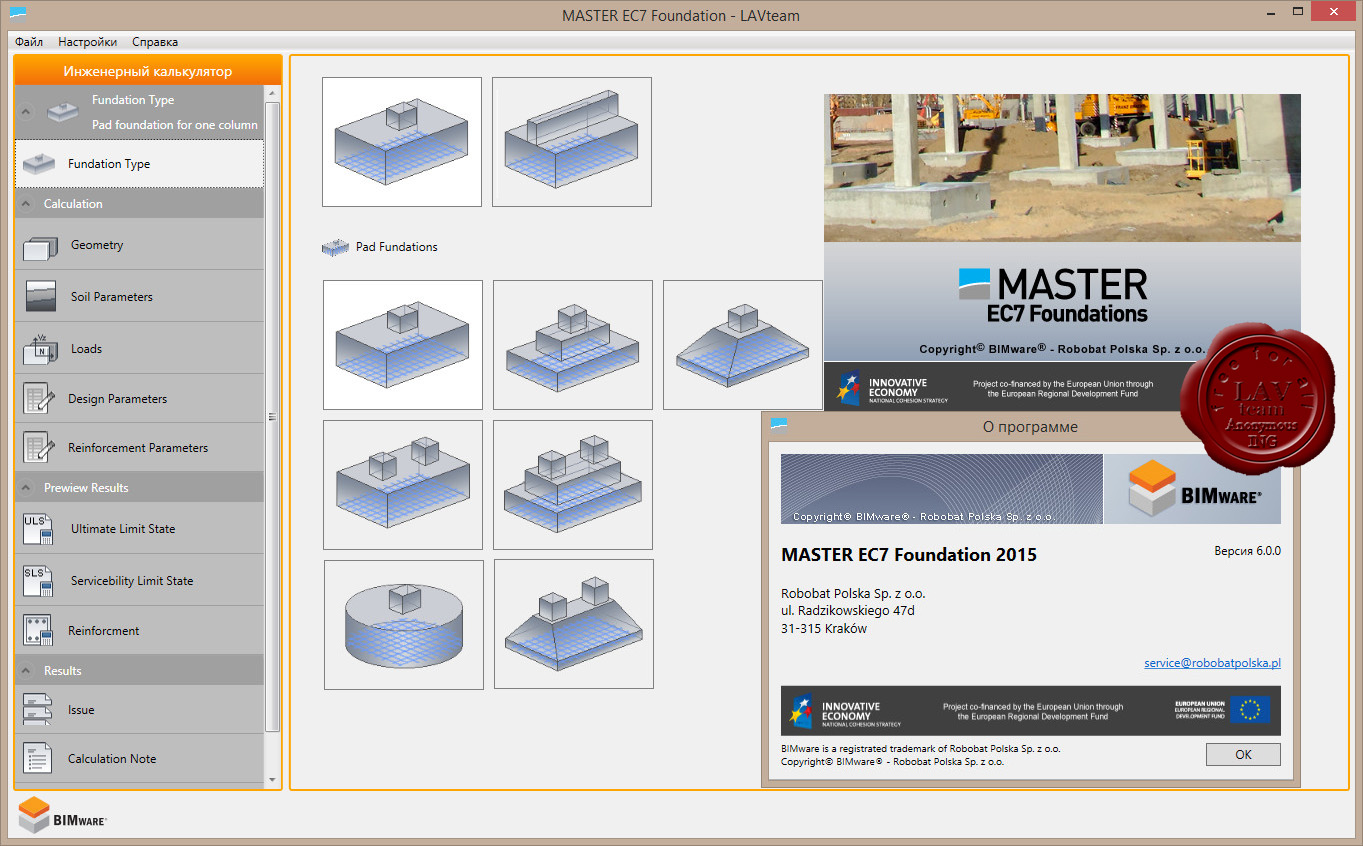This screenshot has width=1363, height=846.
Task: Click the О программе dialog title icon
Action: tap(779, 424)
